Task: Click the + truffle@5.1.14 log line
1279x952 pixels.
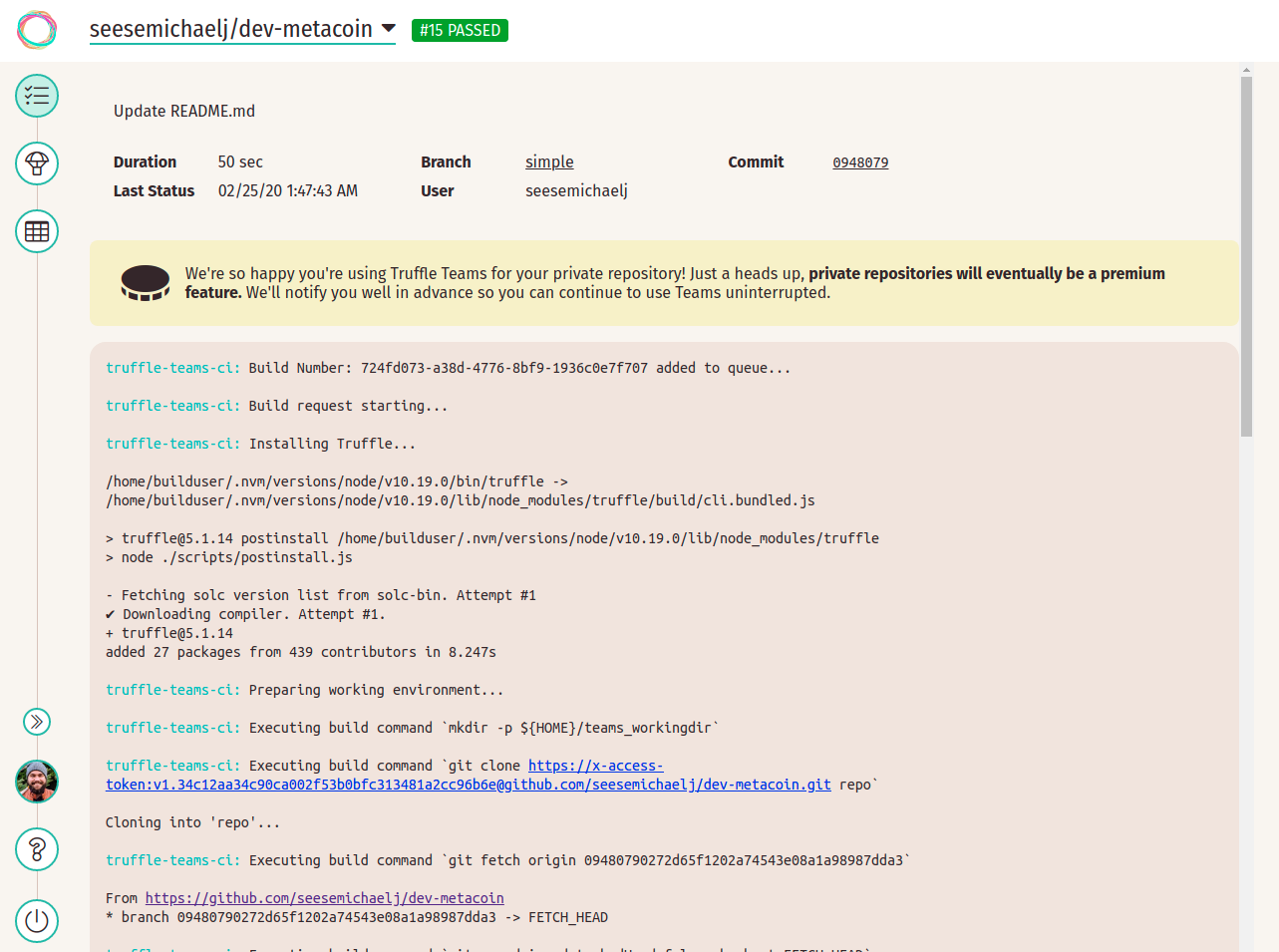Action: (169, 633)
